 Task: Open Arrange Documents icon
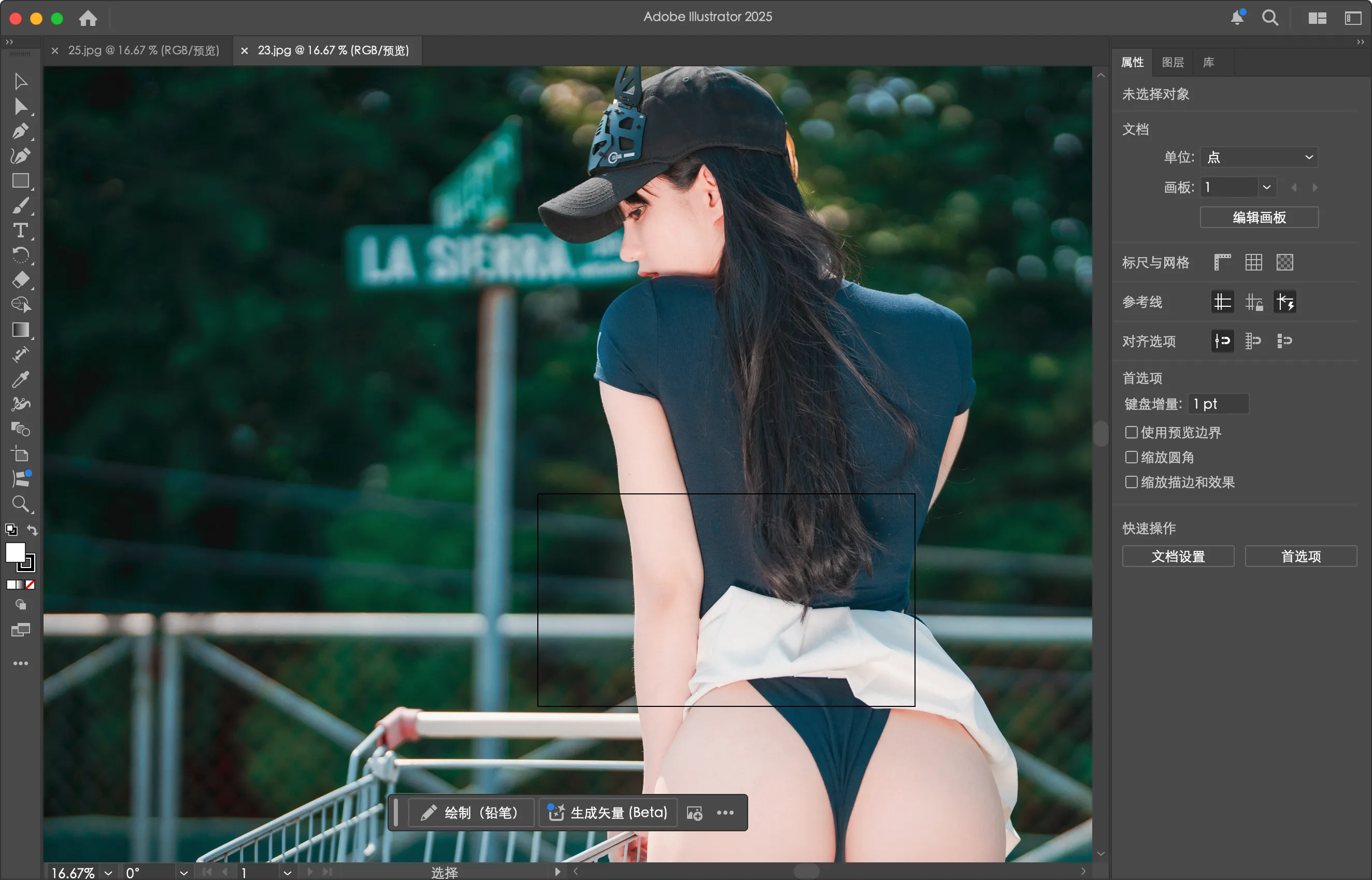coord(1317,18)
